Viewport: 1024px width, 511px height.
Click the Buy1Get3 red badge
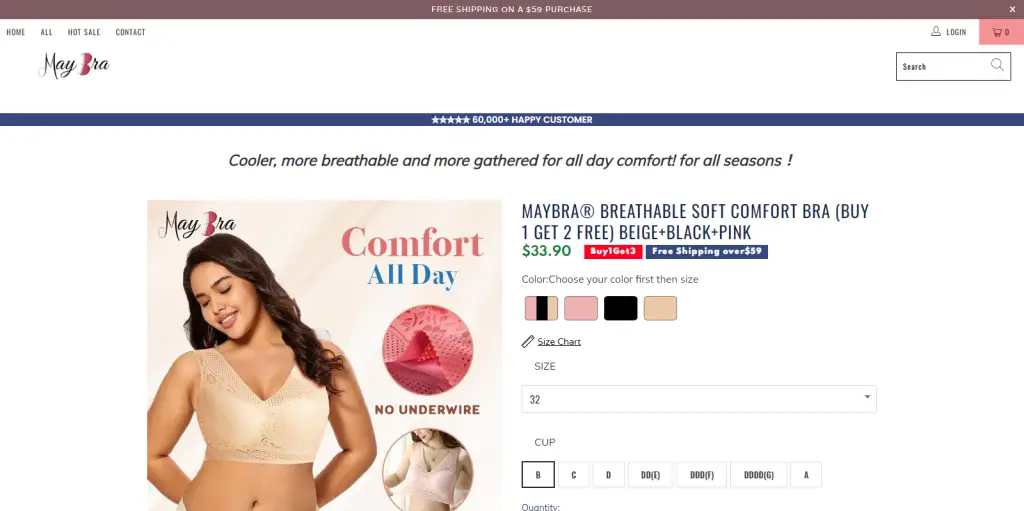[613, 252]
